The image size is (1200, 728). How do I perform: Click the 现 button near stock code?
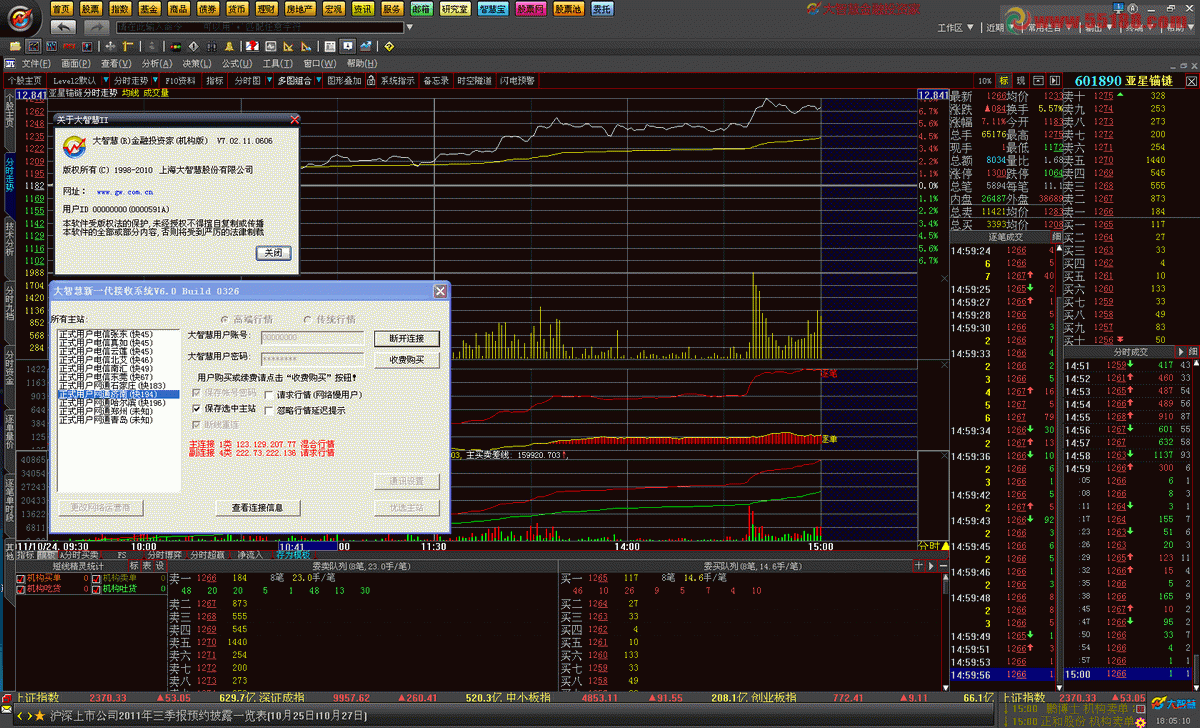(1021, 80)
